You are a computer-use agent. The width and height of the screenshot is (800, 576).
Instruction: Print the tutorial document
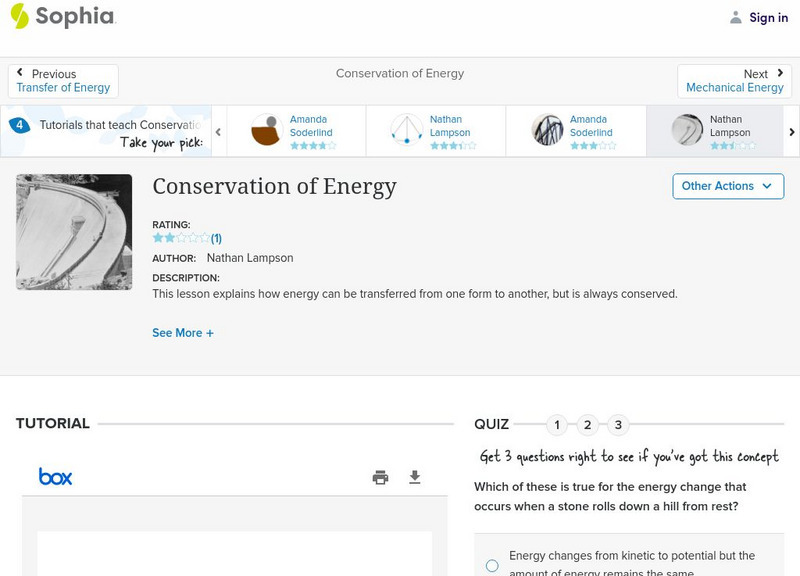coord(380,477)
